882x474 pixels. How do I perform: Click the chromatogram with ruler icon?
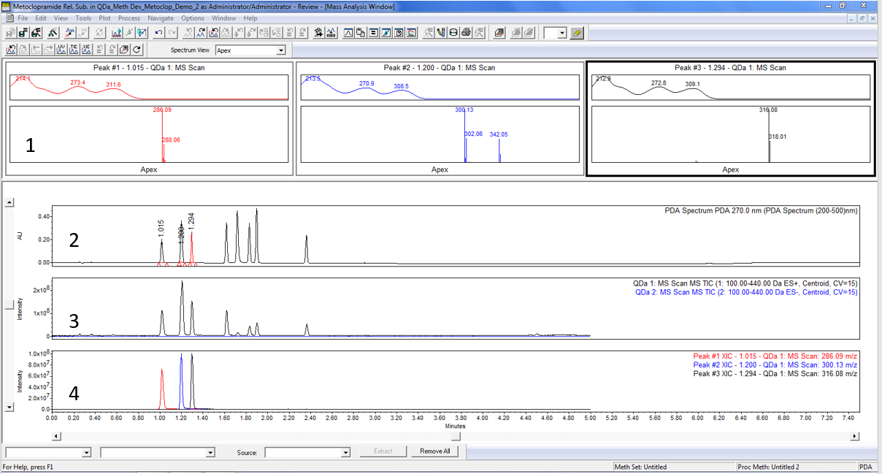tap(331, 33)
